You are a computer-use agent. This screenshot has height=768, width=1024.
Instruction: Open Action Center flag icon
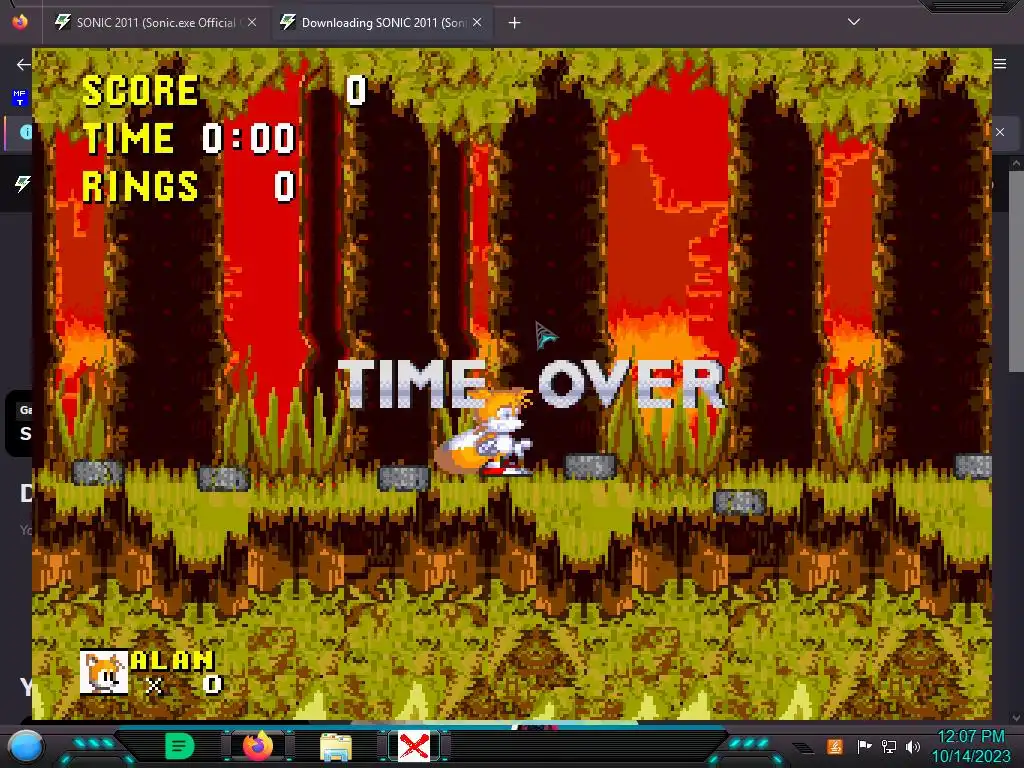pos(864,746)
